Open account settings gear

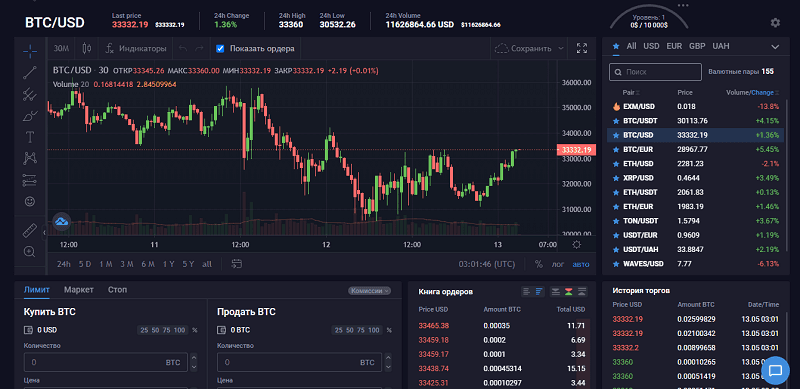[x=775, y=23]
